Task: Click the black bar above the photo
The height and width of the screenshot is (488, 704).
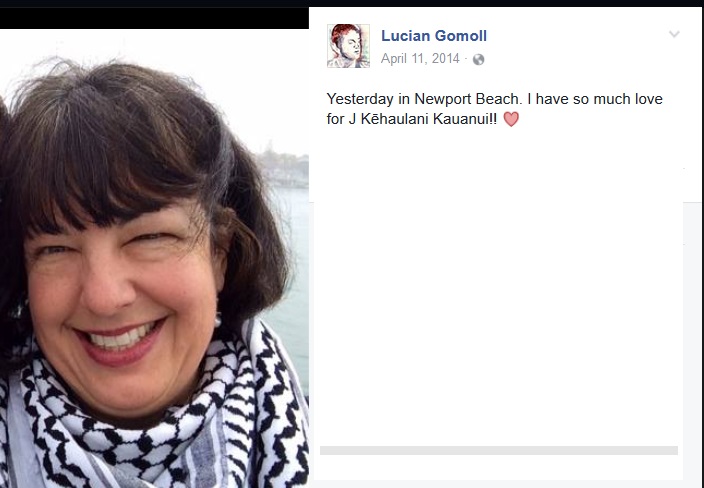Action: pyautogui.click(x=154, y=18)
